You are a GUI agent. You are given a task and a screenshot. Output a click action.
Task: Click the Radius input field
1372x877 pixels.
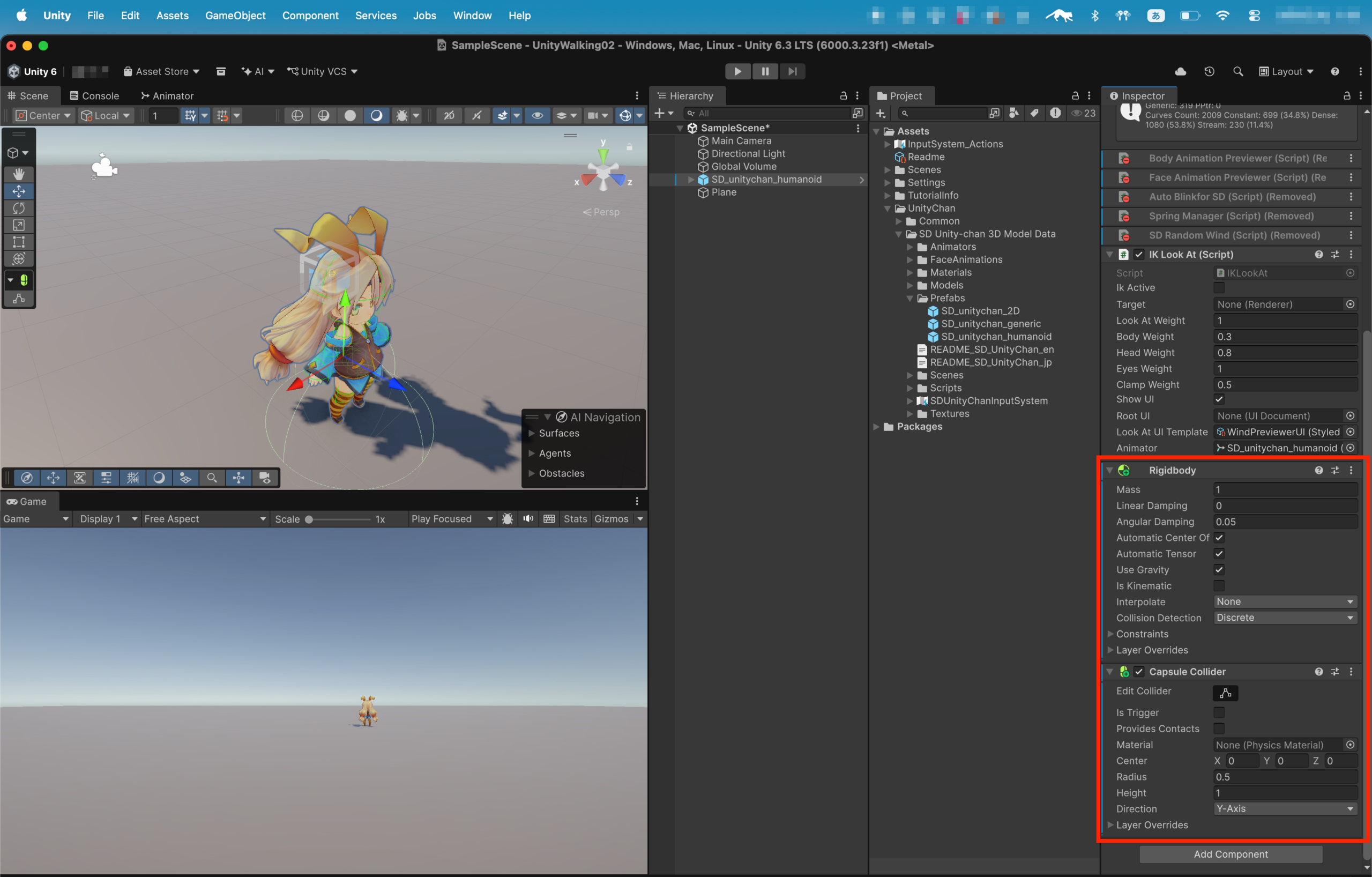(x=1285, y=777)
